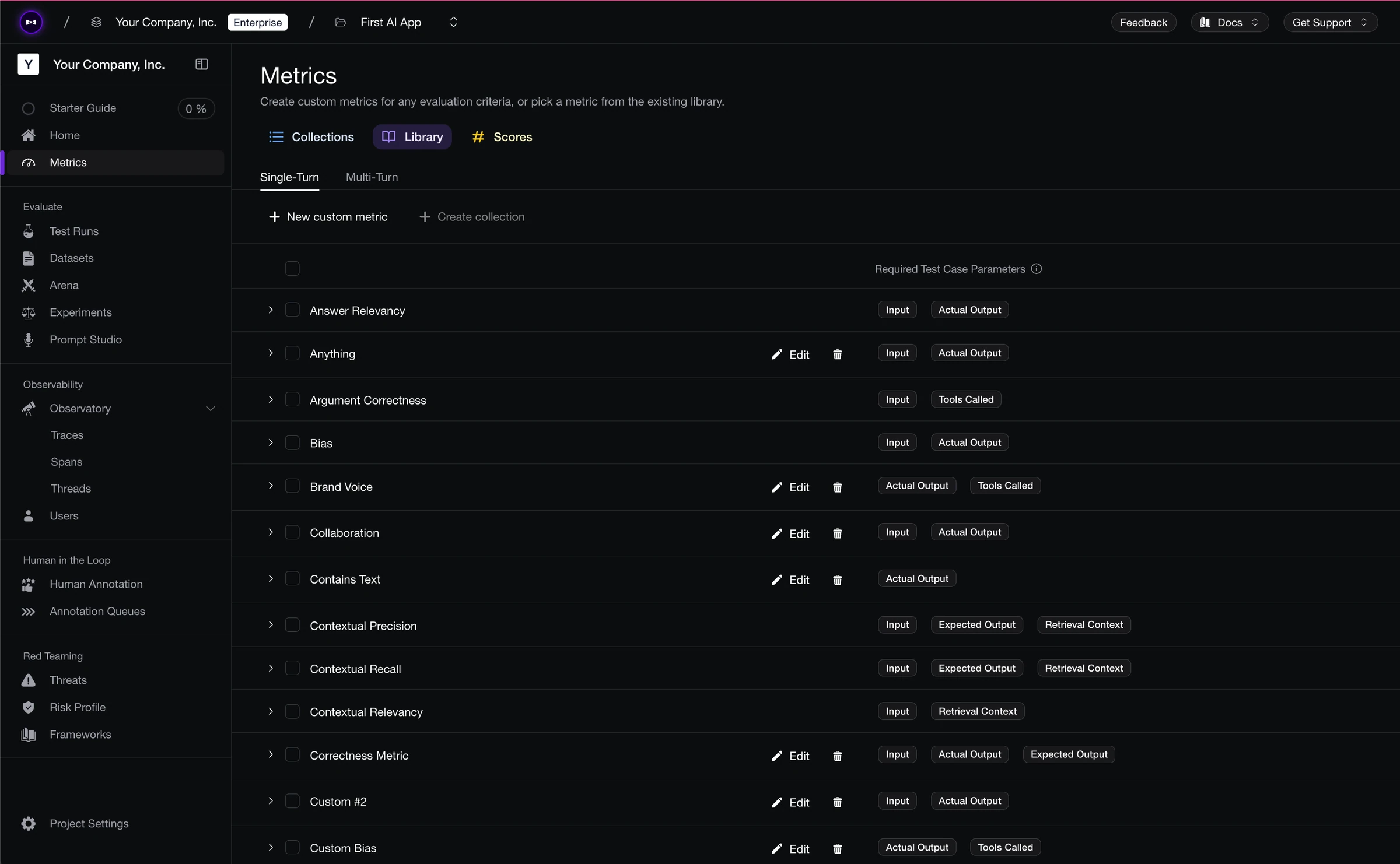This screenshot has height=864, width=1400.
Task: Open Traces in the sidebar
Action: pyautogui.click(x=67, y=435)
